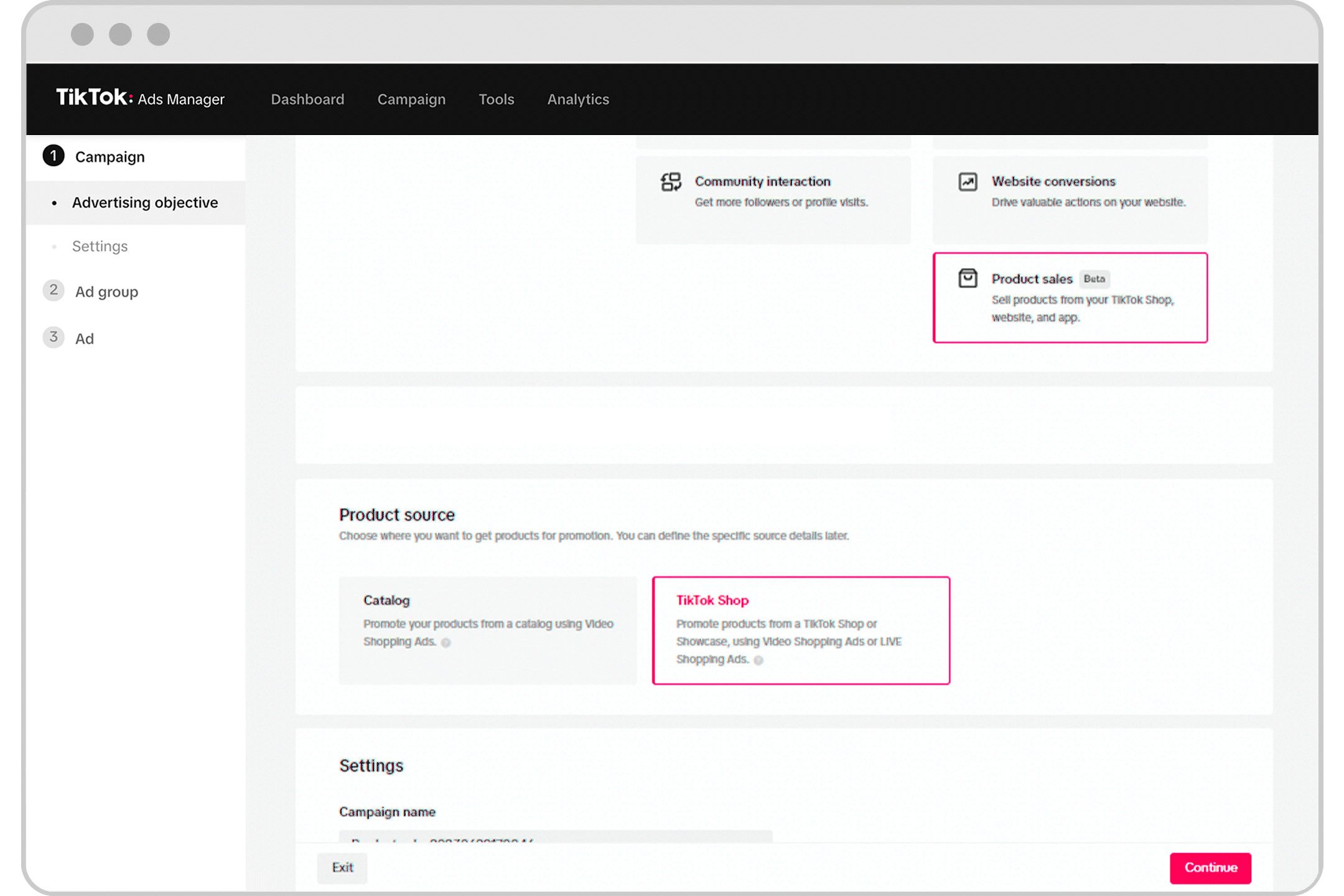Click the Ad step indicator icon
1344x896 pixels.
[54, 338]
